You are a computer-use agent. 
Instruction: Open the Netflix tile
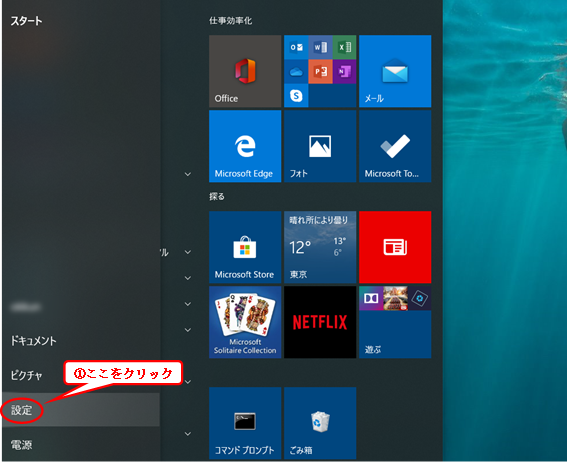pos(320,322)
